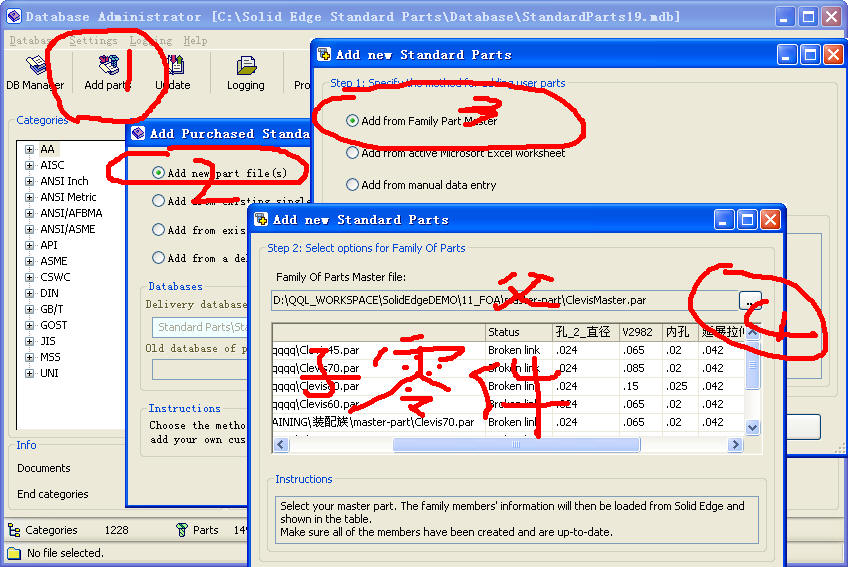
Task: Click the right arrow of the table's horizontal scrollbar
Action: click(x=735, y=445)
